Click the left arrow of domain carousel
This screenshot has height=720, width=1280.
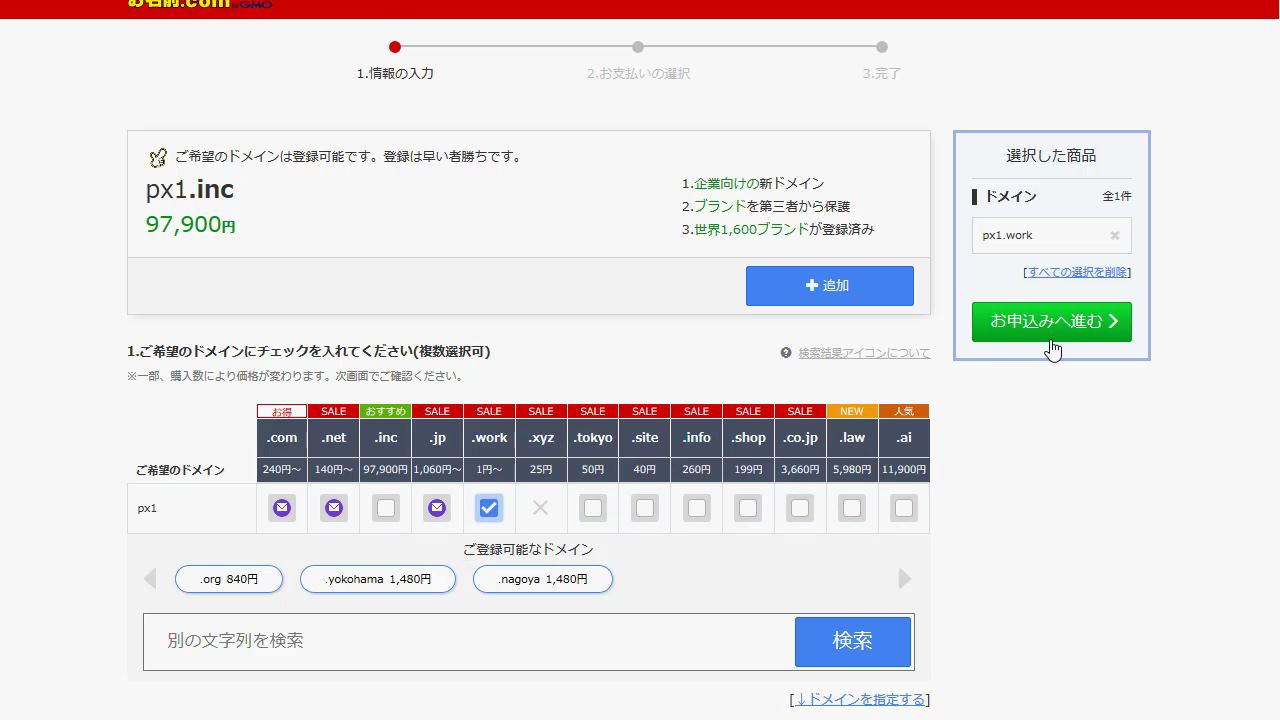[150, 579]
